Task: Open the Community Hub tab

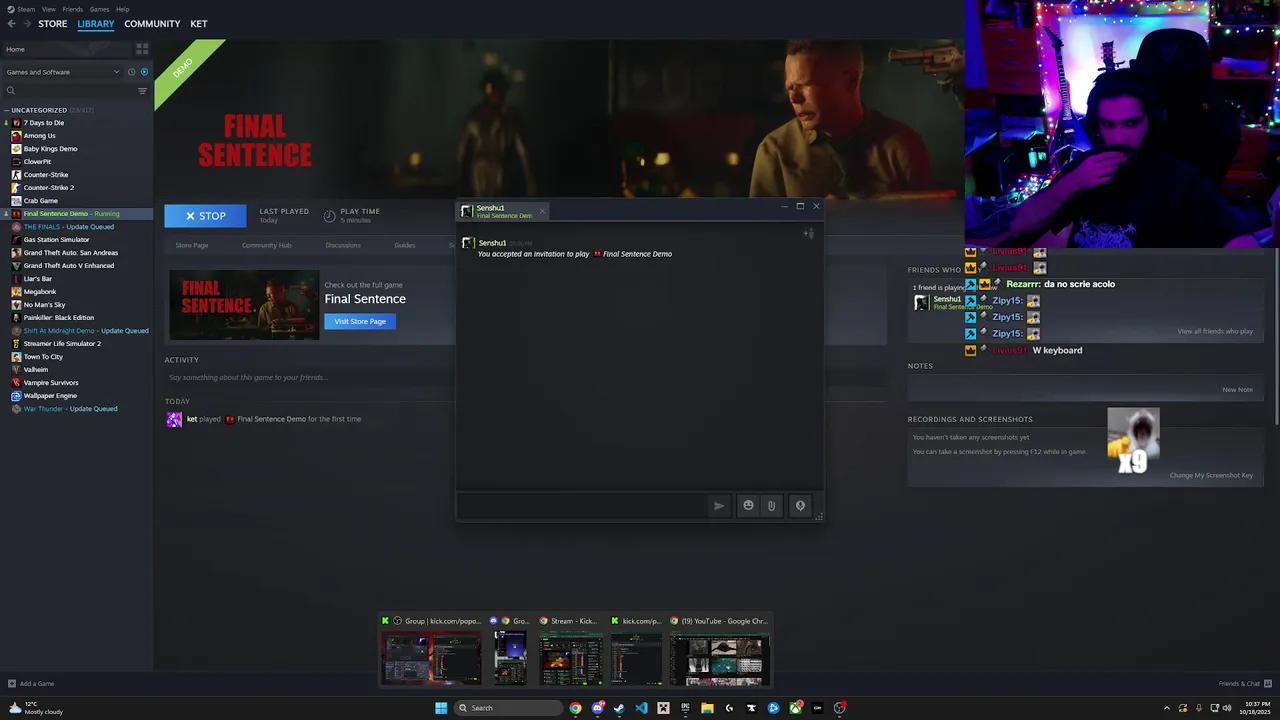Action: coord(266,245)
